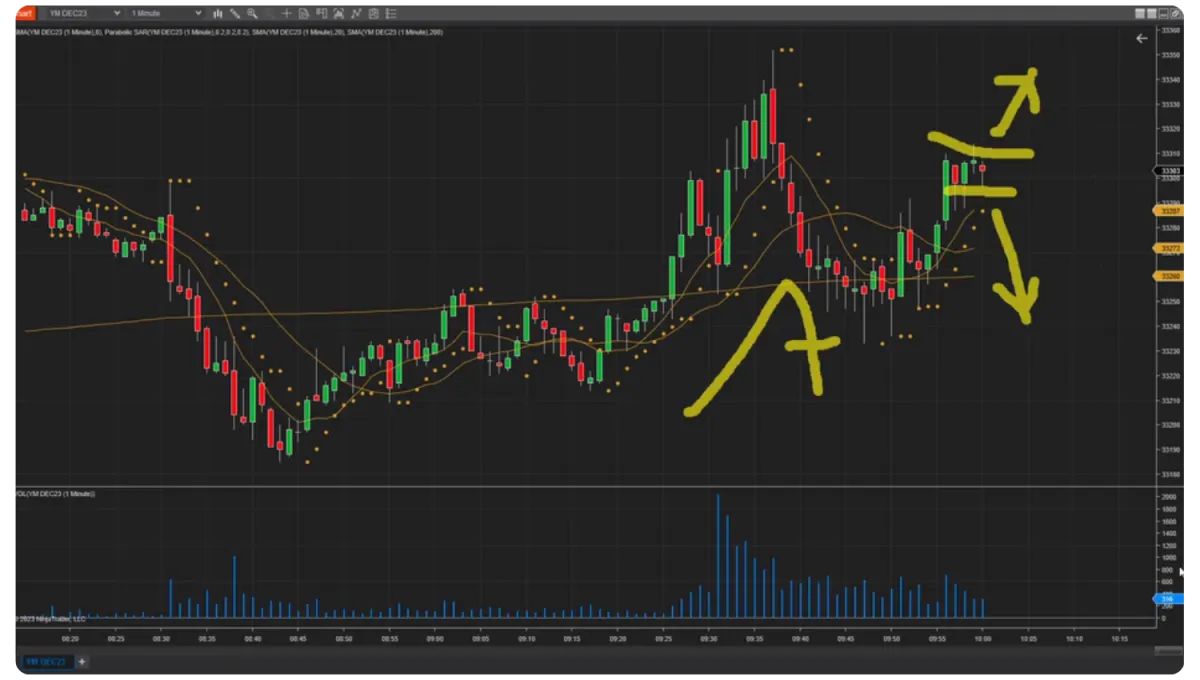The width and height of the screenshot is (1200, 680).
Task: Click the 2000 volume axis label
Action: (x=1169, y=497)
